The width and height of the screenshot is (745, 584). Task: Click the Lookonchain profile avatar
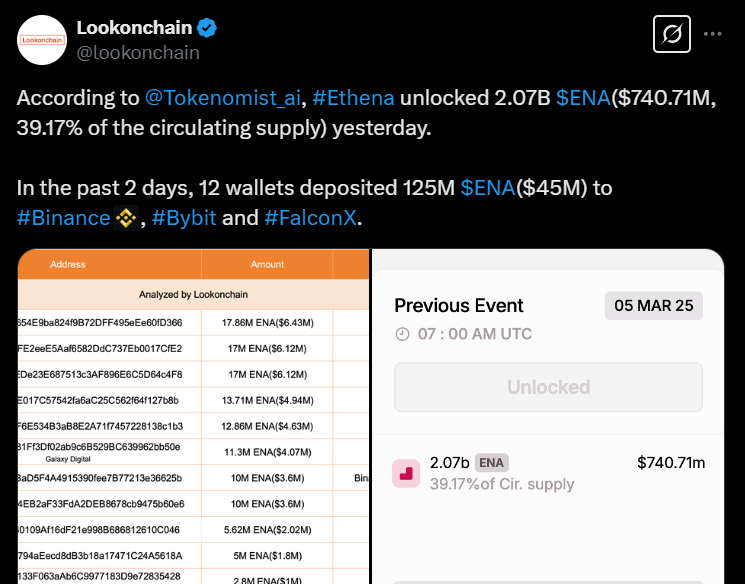pyautogui.click(x=42, y=40)
